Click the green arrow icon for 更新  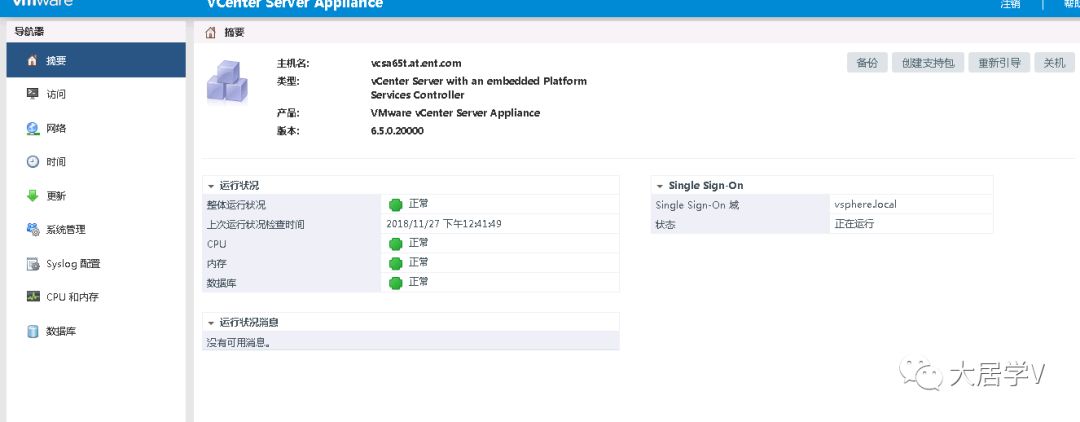(x=32, y=196)
